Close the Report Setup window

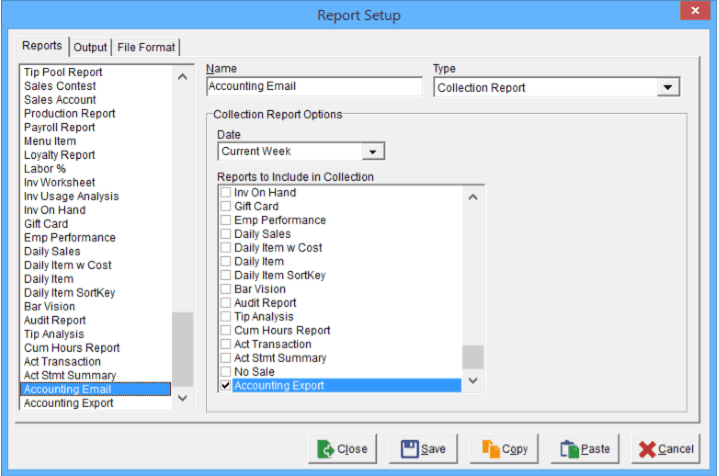692,14
